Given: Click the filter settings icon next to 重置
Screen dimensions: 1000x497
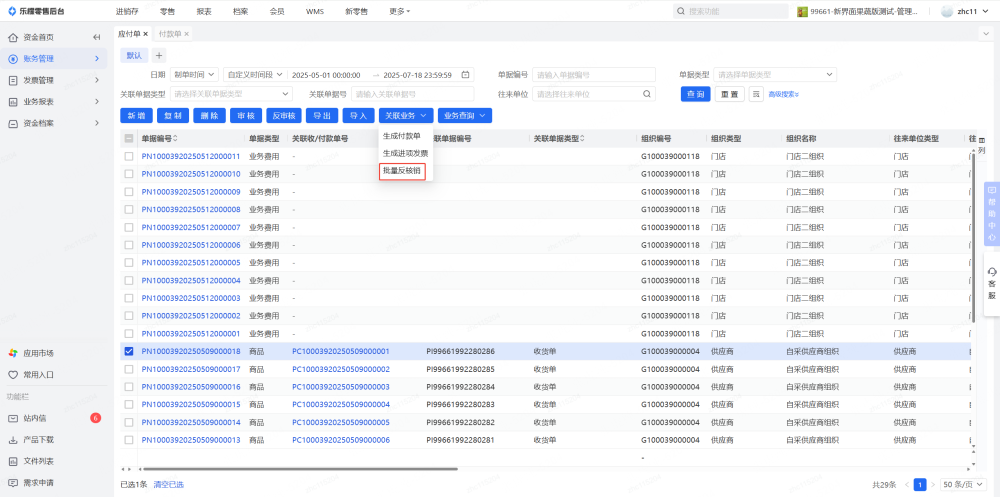Looking at the screenshot, I should [756, 94].
